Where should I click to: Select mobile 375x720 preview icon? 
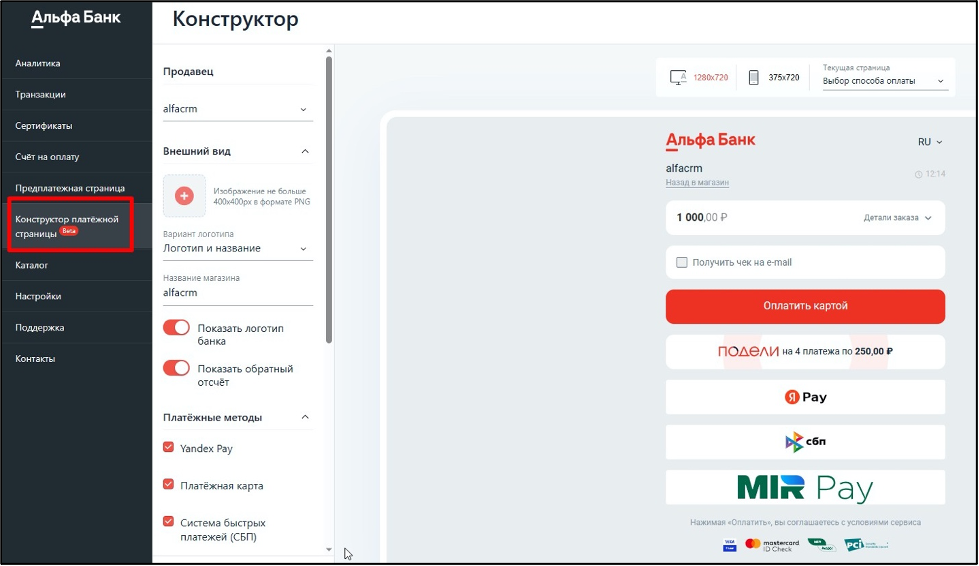click(x=754, y=77)
